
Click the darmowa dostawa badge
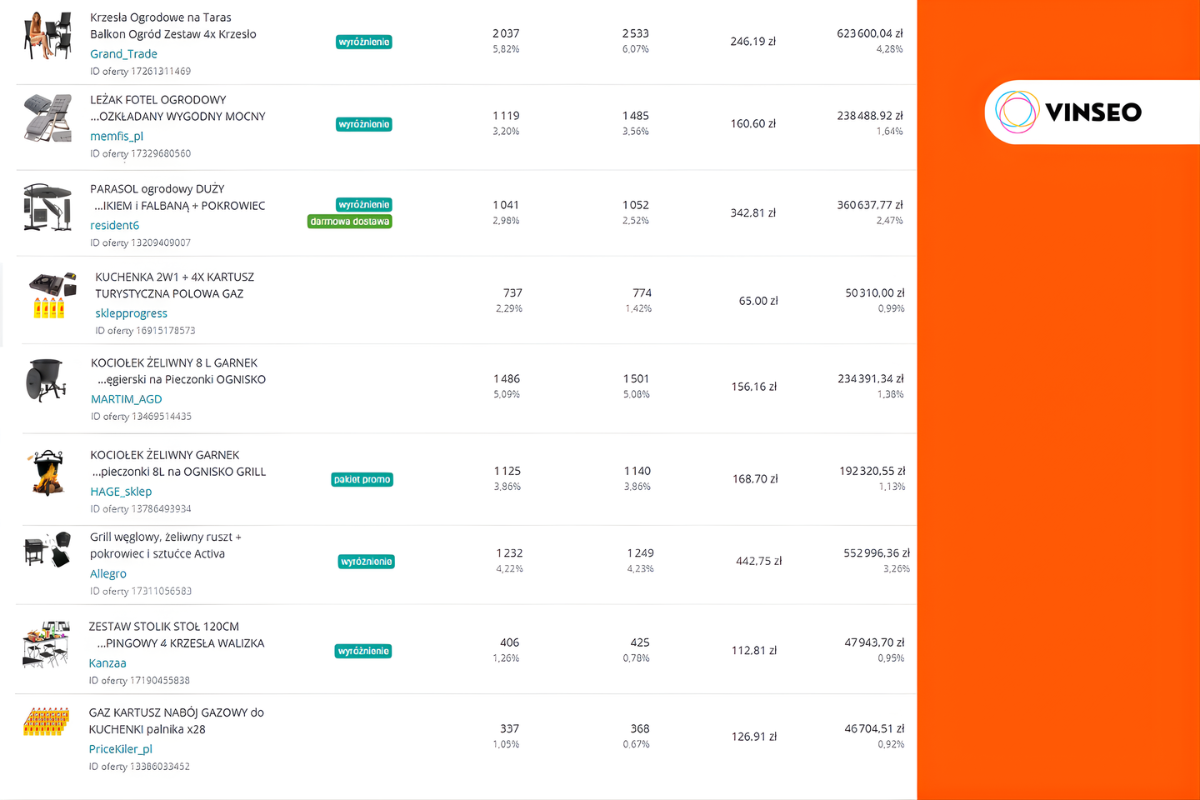tap(349, 221)
